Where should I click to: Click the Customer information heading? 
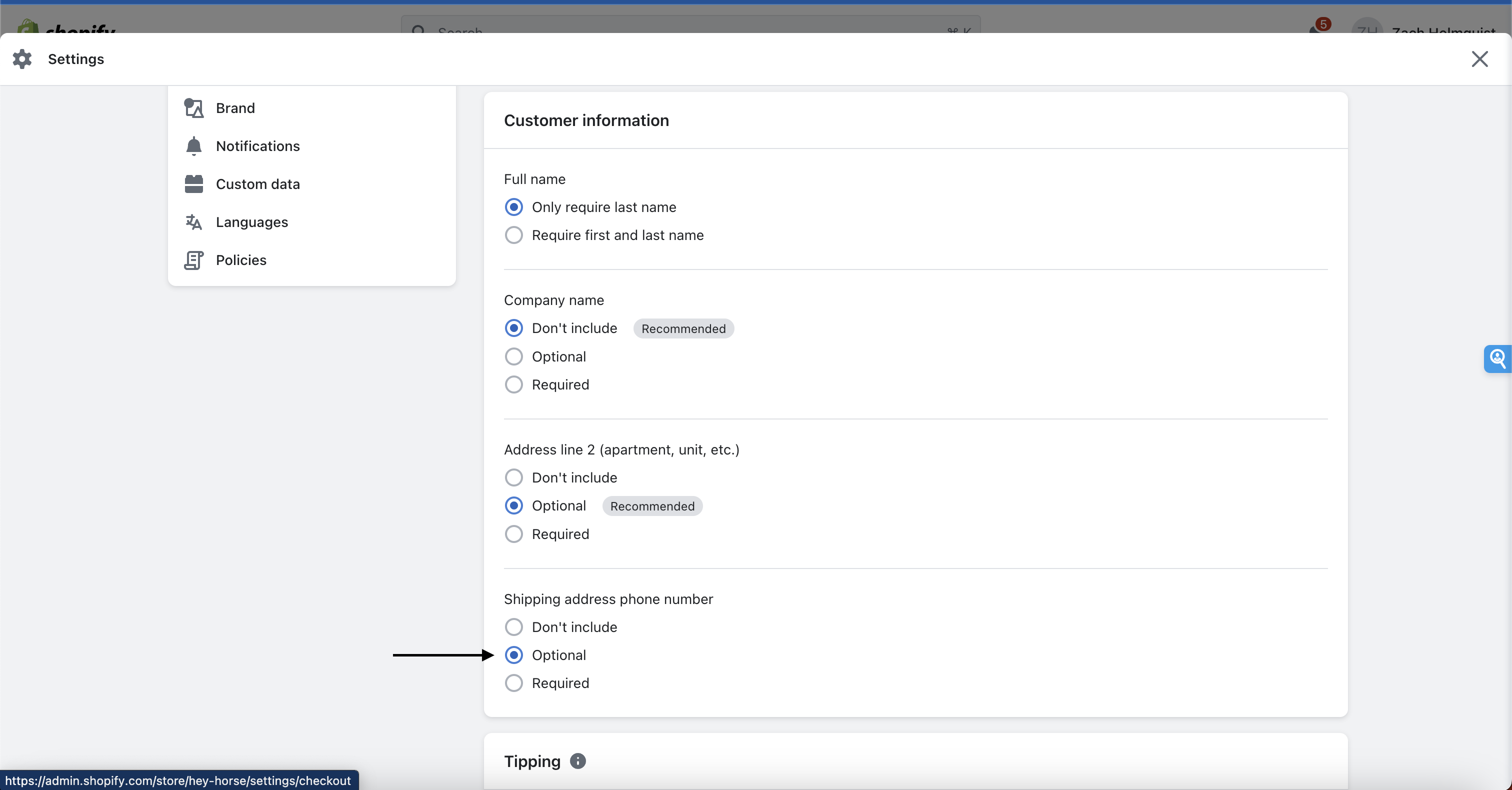tap(586, 120)
